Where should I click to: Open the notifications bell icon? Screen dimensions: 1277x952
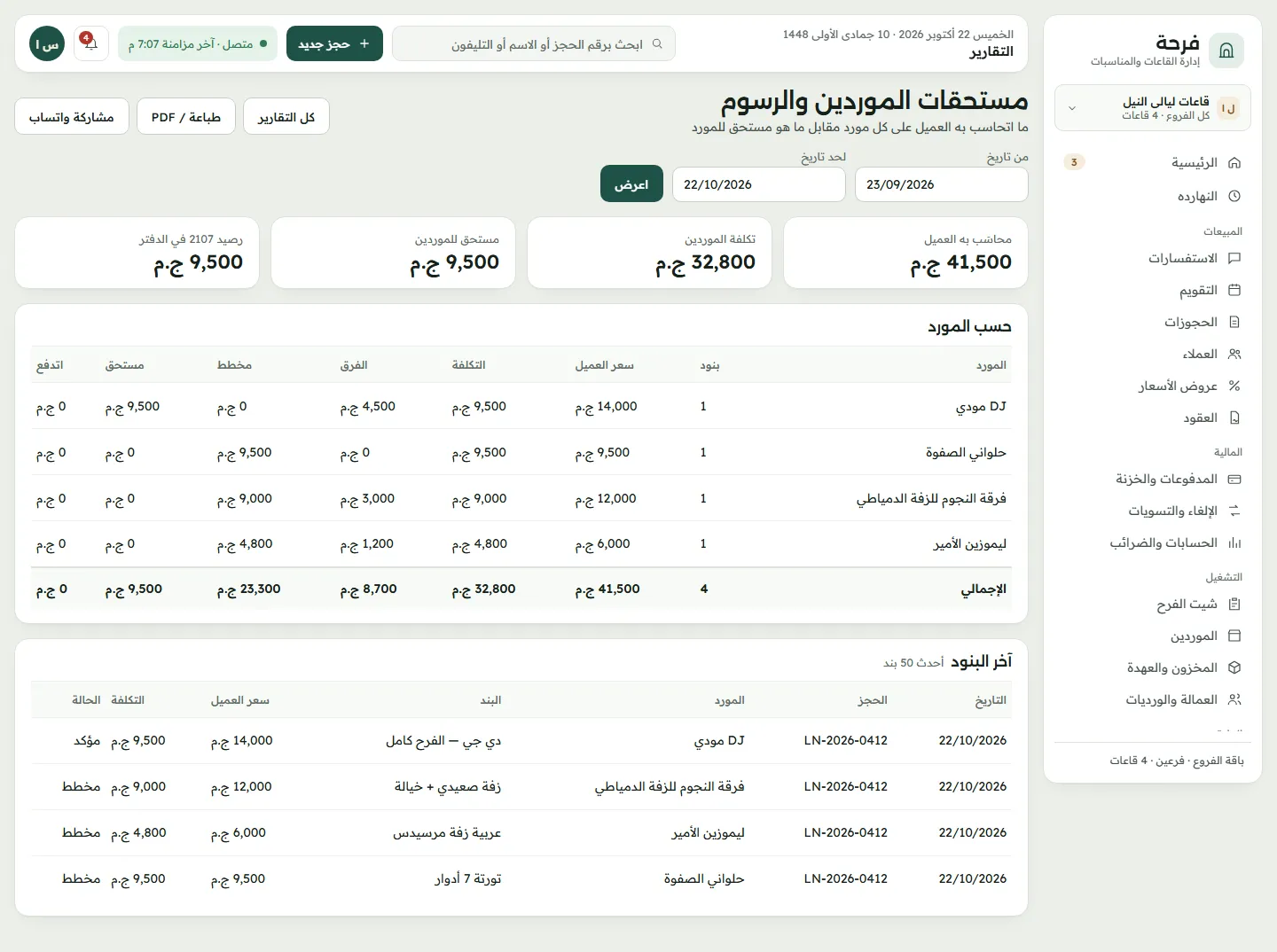point(90,43)
